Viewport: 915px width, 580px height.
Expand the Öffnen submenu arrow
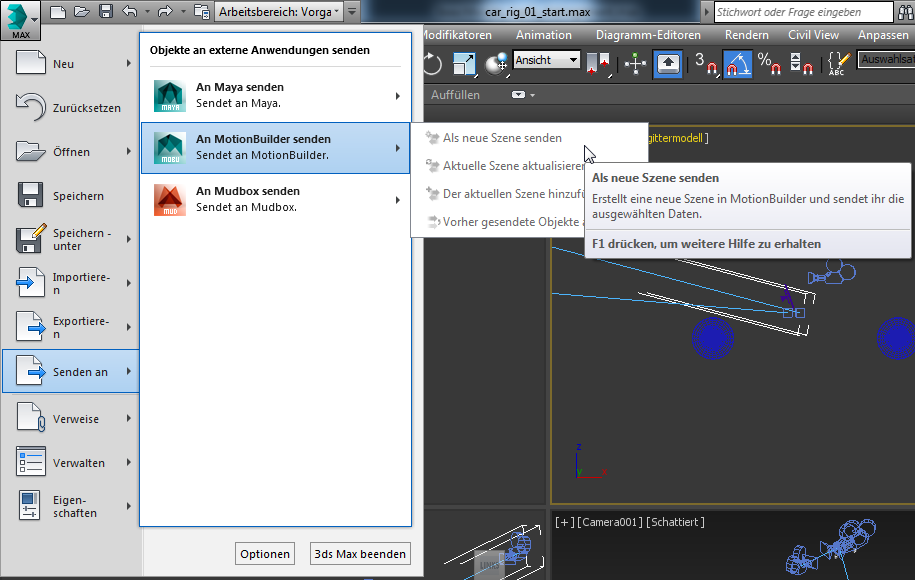129,151
